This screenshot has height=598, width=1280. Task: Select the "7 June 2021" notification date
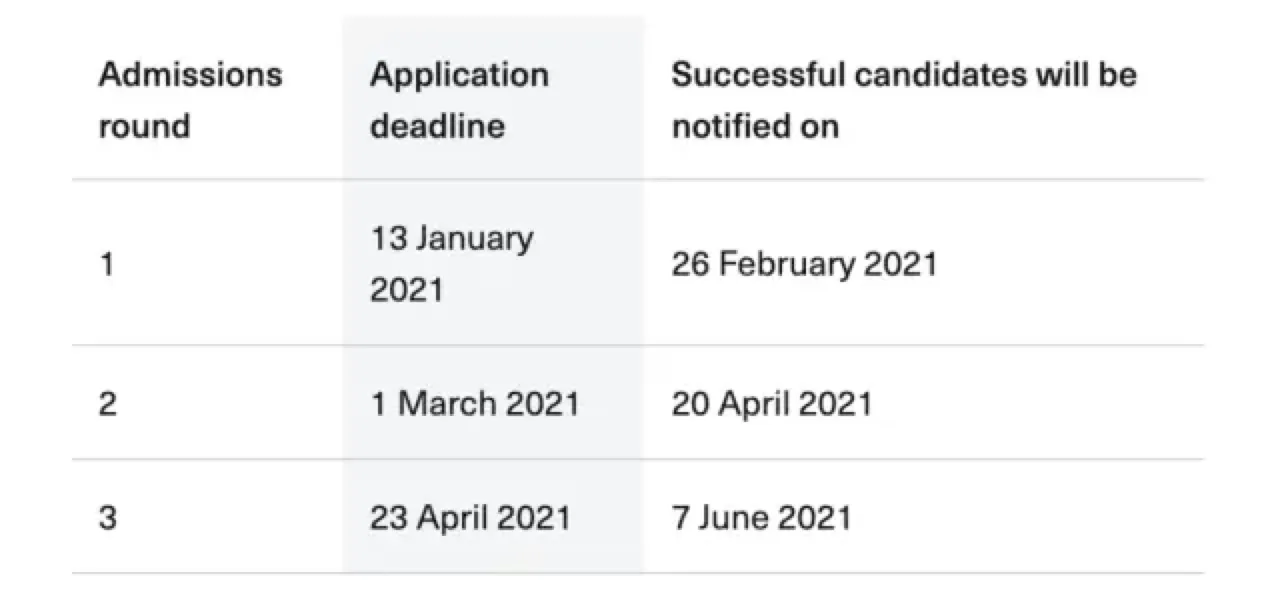point(761,518)
